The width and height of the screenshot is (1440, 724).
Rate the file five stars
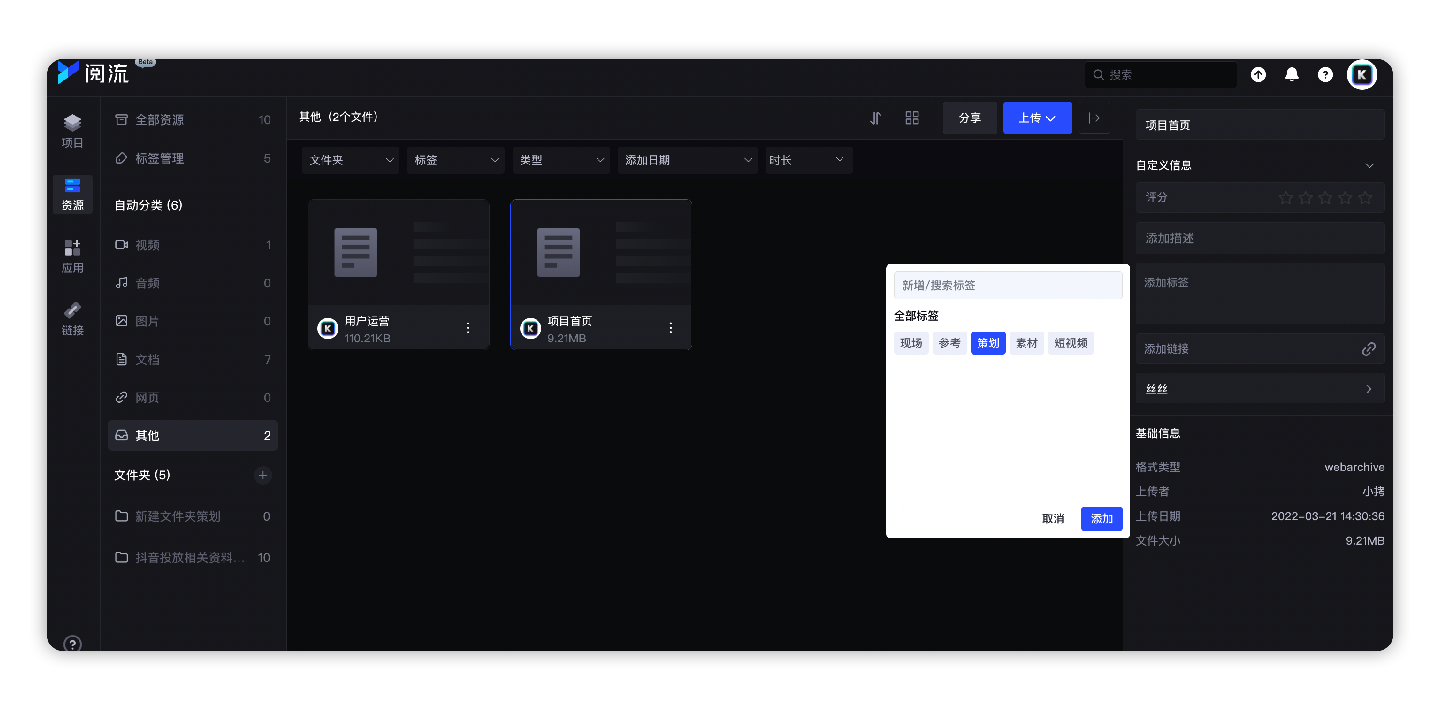pyautogui.click(x=1365, y=198)
